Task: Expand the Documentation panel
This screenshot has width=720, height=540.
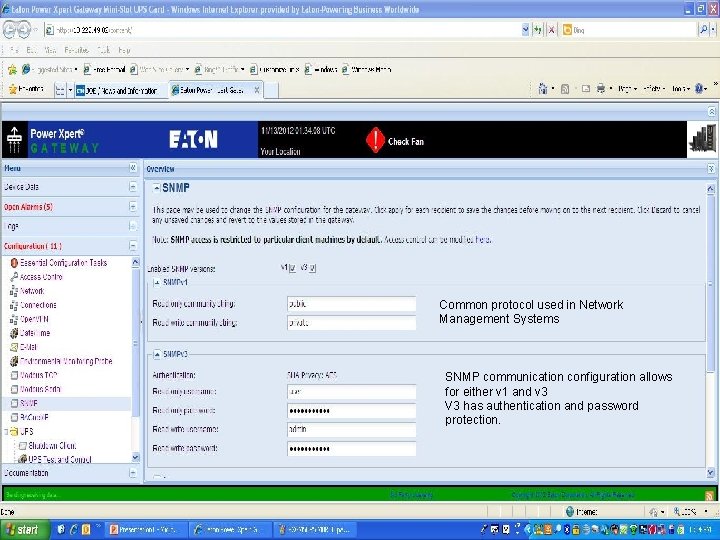Action: click(x=133, y=472)
